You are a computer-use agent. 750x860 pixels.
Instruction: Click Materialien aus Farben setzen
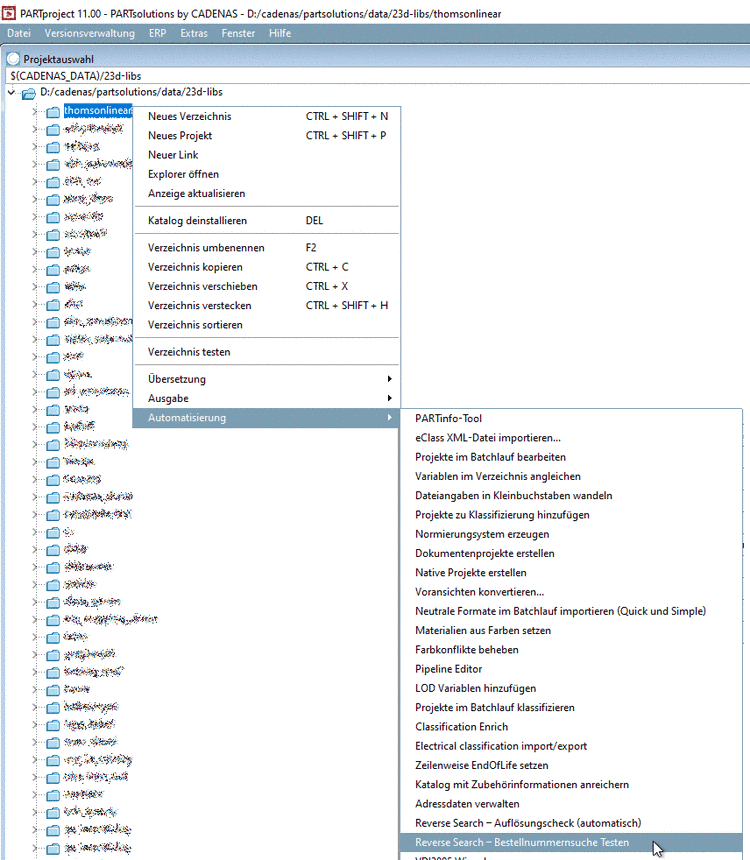pos(571,630)
